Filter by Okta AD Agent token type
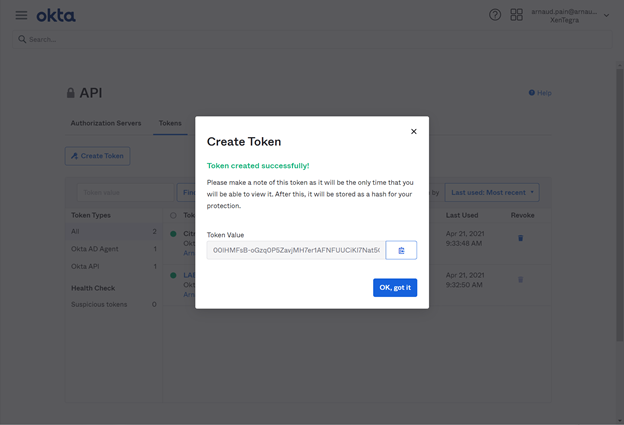 [x=95, y=249]
